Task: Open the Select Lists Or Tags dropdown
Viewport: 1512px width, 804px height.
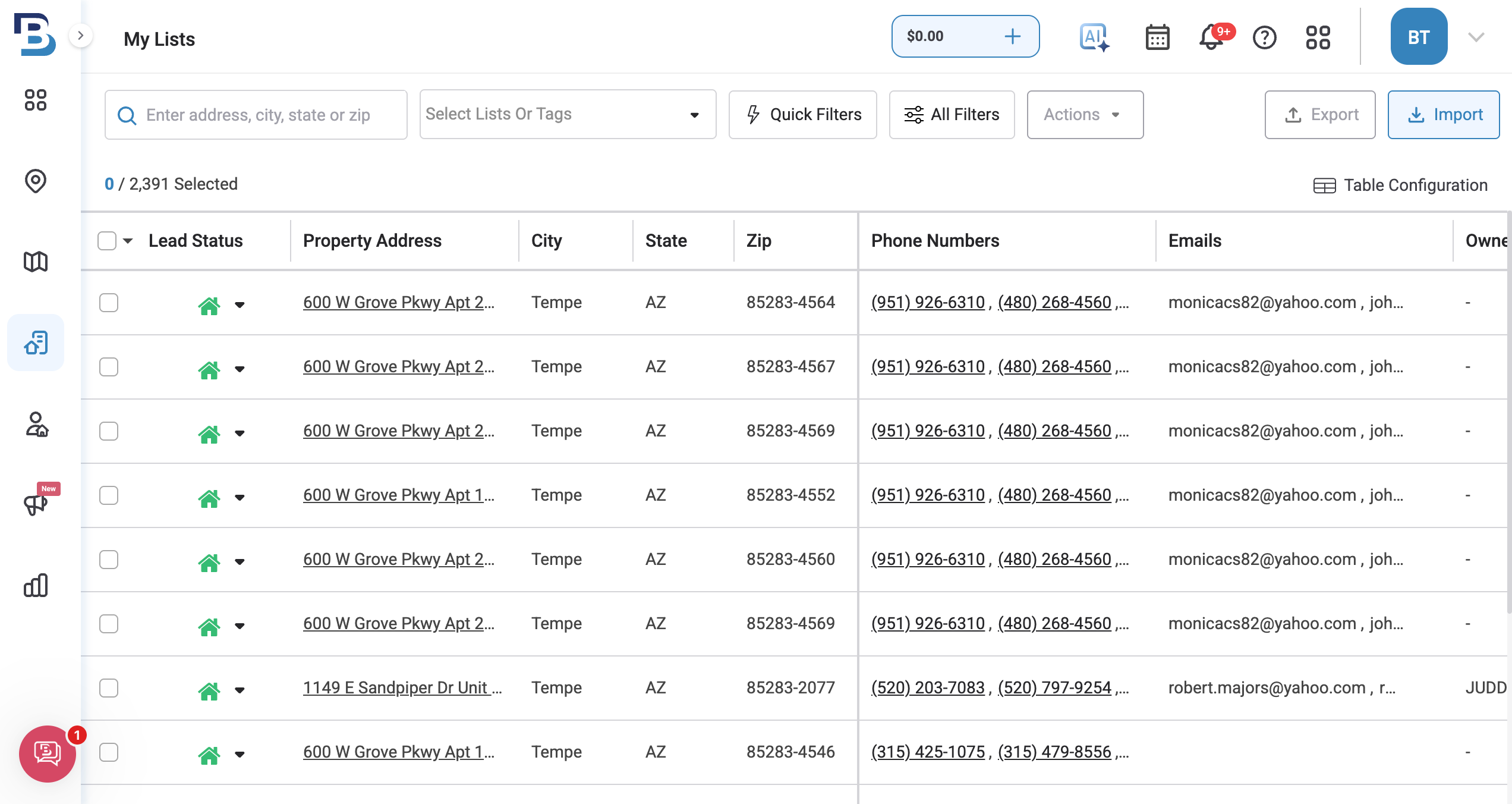Action: (x=568, y=114)
